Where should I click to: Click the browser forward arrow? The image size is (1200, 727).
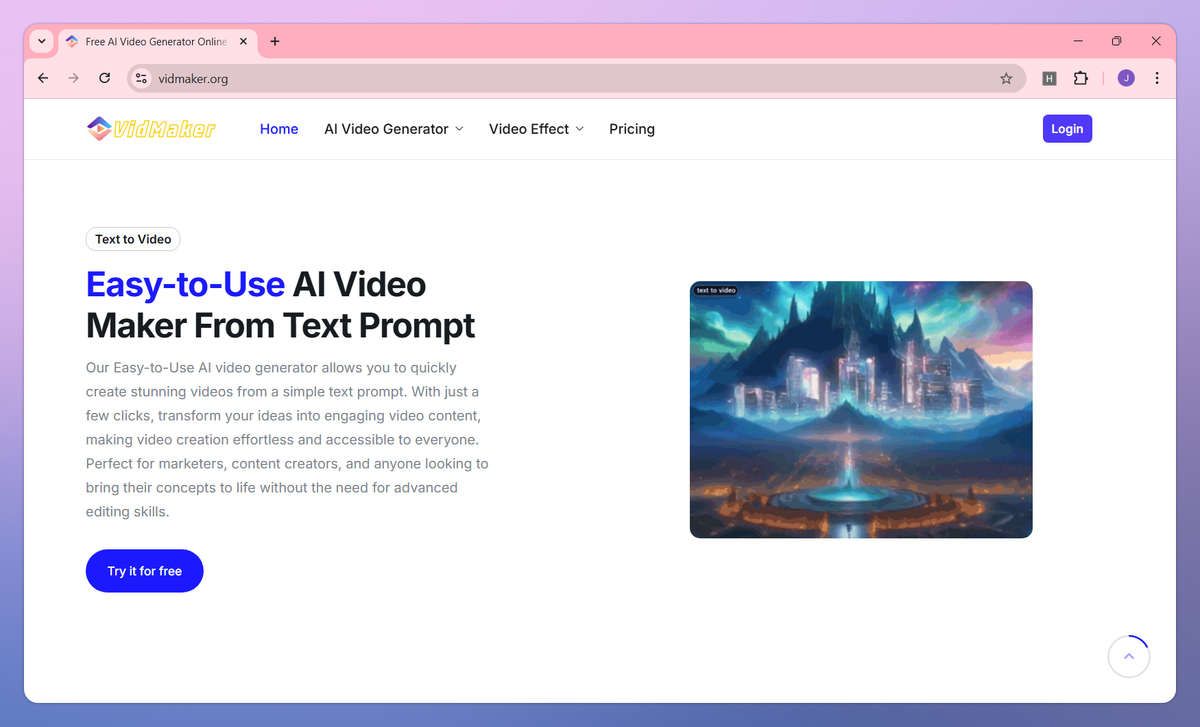pos(73,77)
